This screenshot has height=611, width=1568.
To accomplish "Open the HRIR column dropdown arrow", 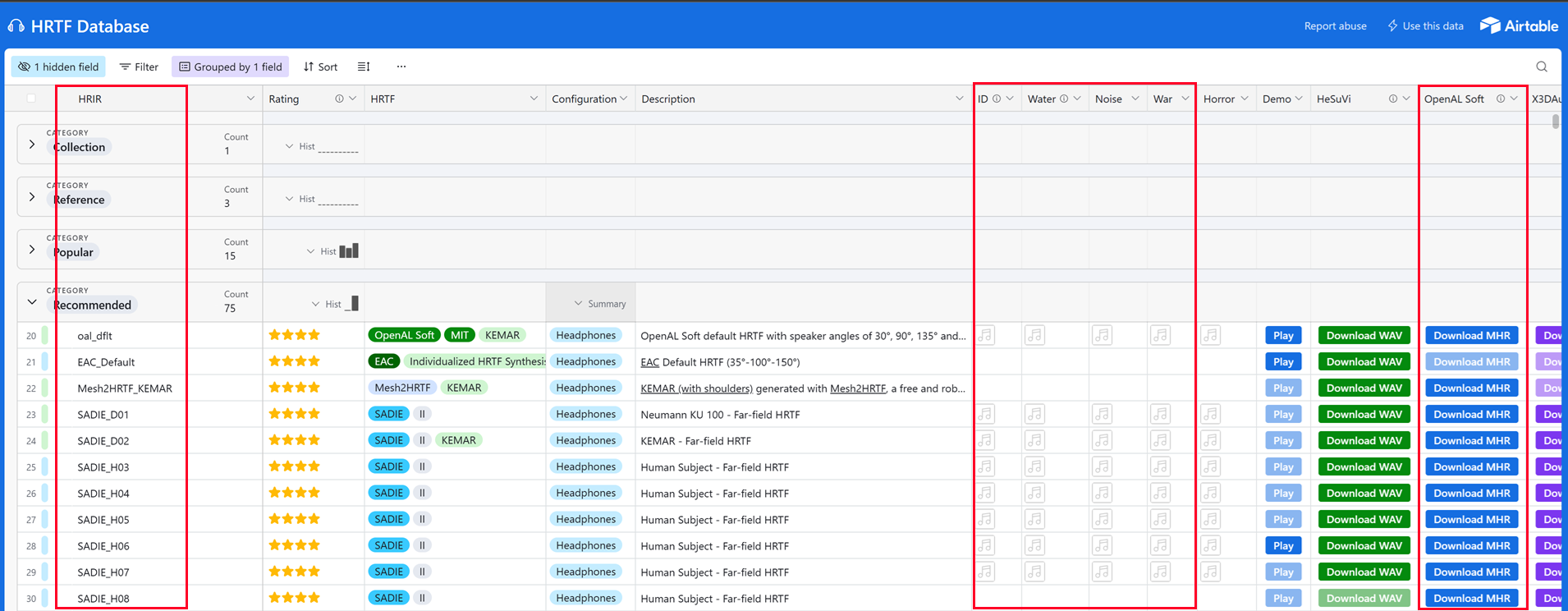I will coord(250,99).
